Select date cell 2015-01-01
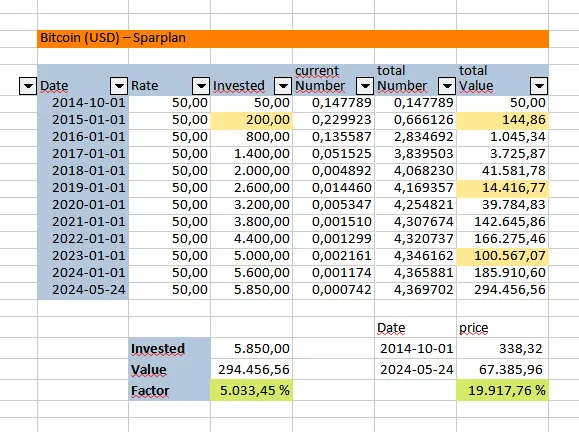Image resolution: width=579 pixels, height=432 pixels. pyautogui.click(x=83, y=120)
